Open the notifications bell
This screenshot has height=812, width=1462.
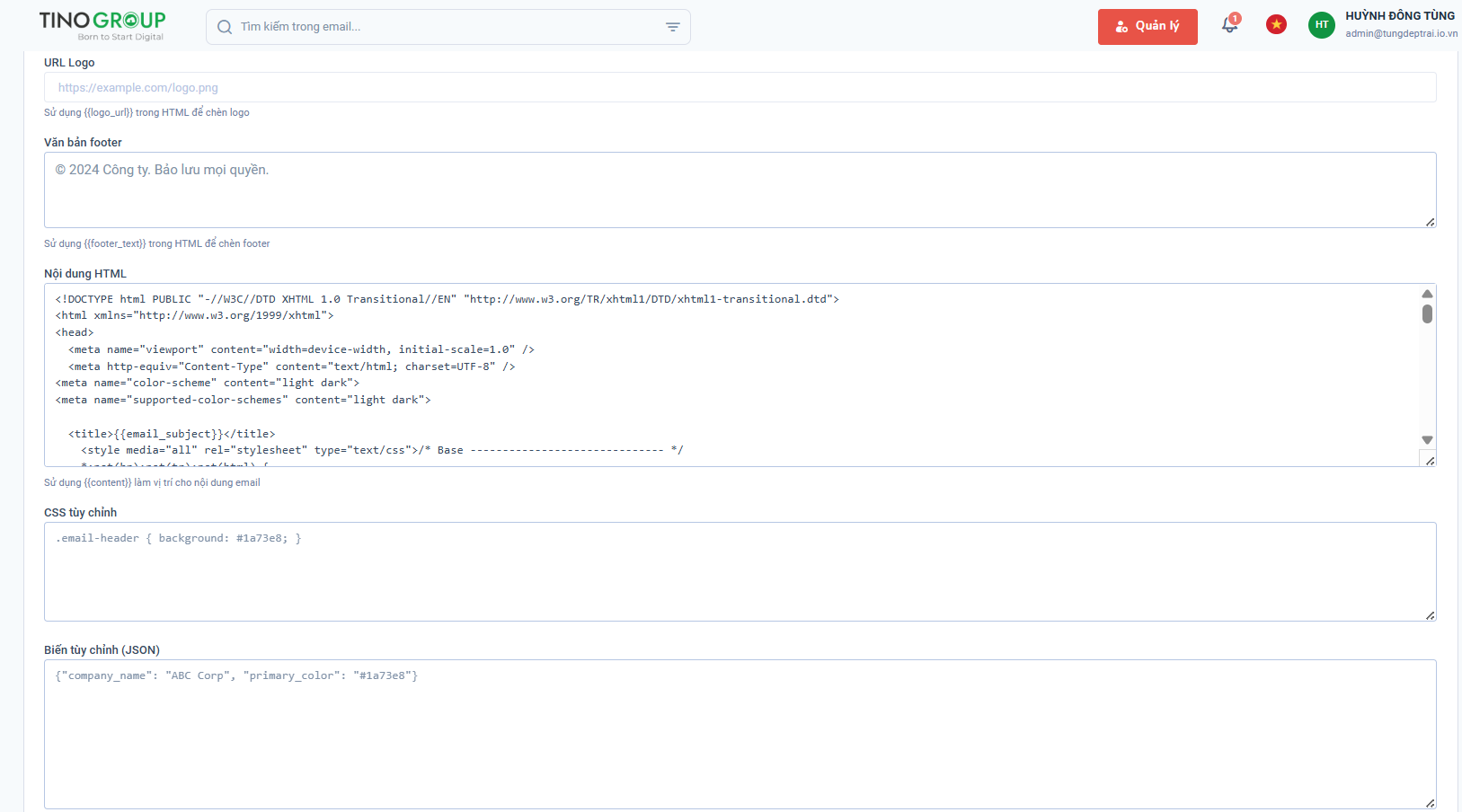click(x=1229, y=25)
